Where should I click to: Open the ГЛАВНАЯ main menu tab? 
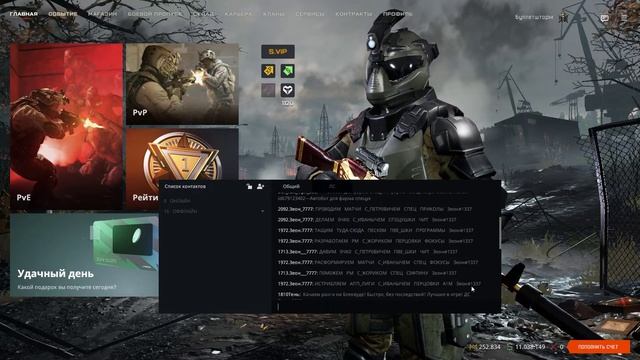click(23, 14)
